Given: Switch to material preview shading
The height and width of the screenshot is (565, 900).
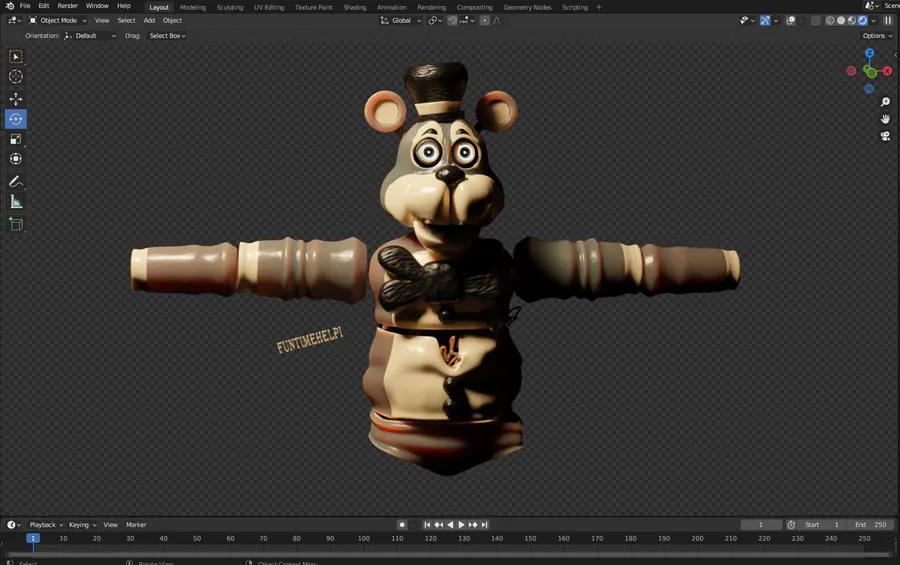Looking at the screenshot, I should point(852,21).
